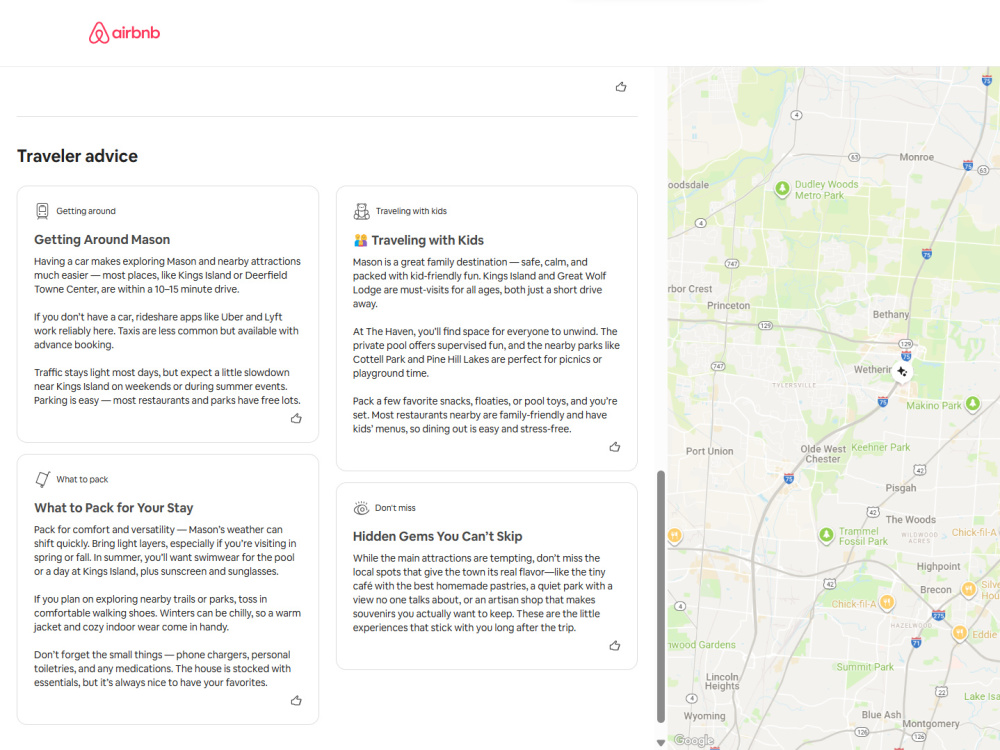Click What to Pack for Your Stay title
Viewport: 1000px width, 750px height.
pos(114,508)
